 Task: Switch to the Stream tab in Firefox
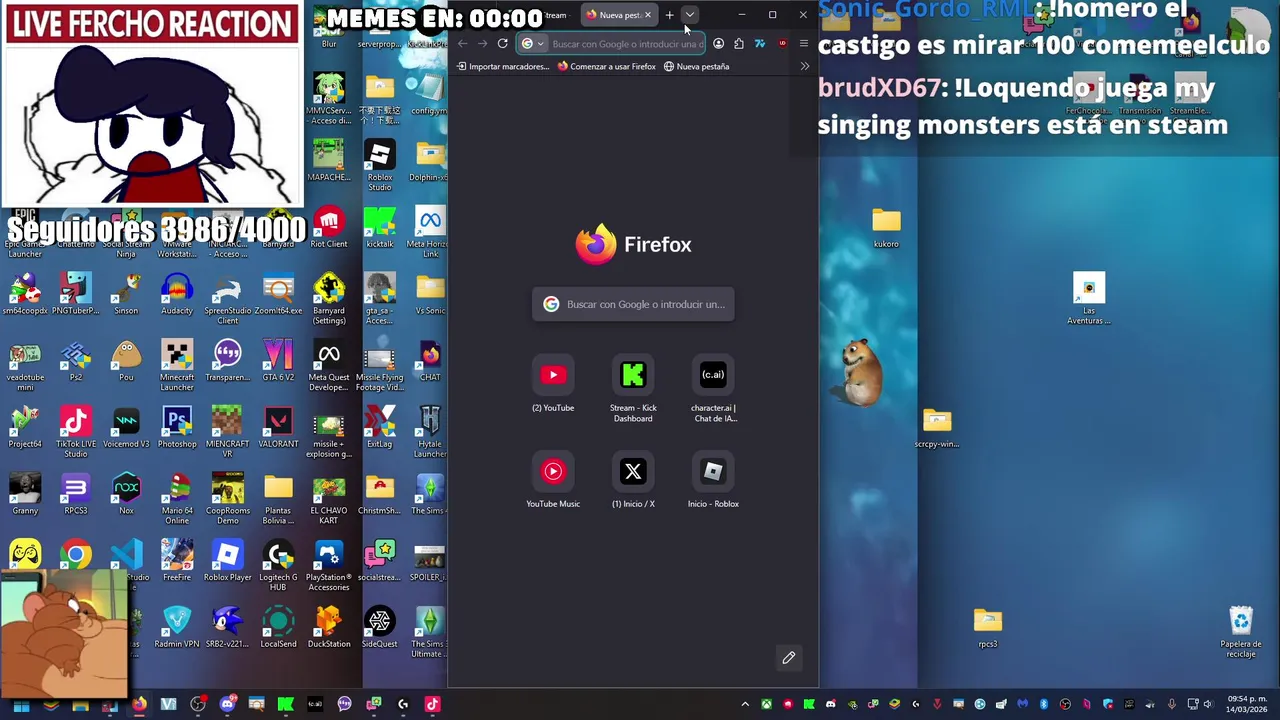coord(554,15)
